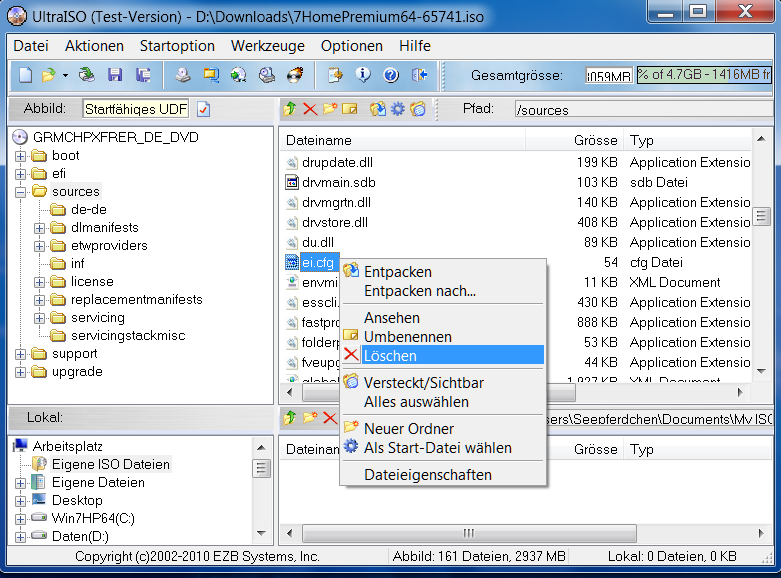Click the Pfad input field showing /sources

[644, 109]
